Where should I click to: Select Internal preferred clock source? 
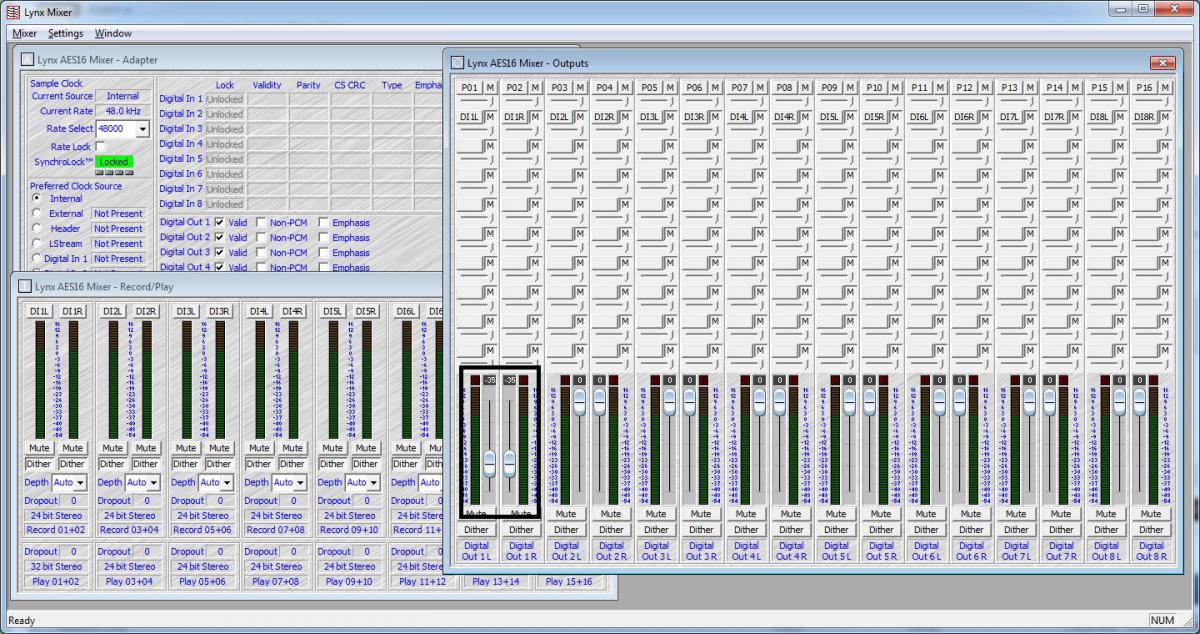pos(38,198)
